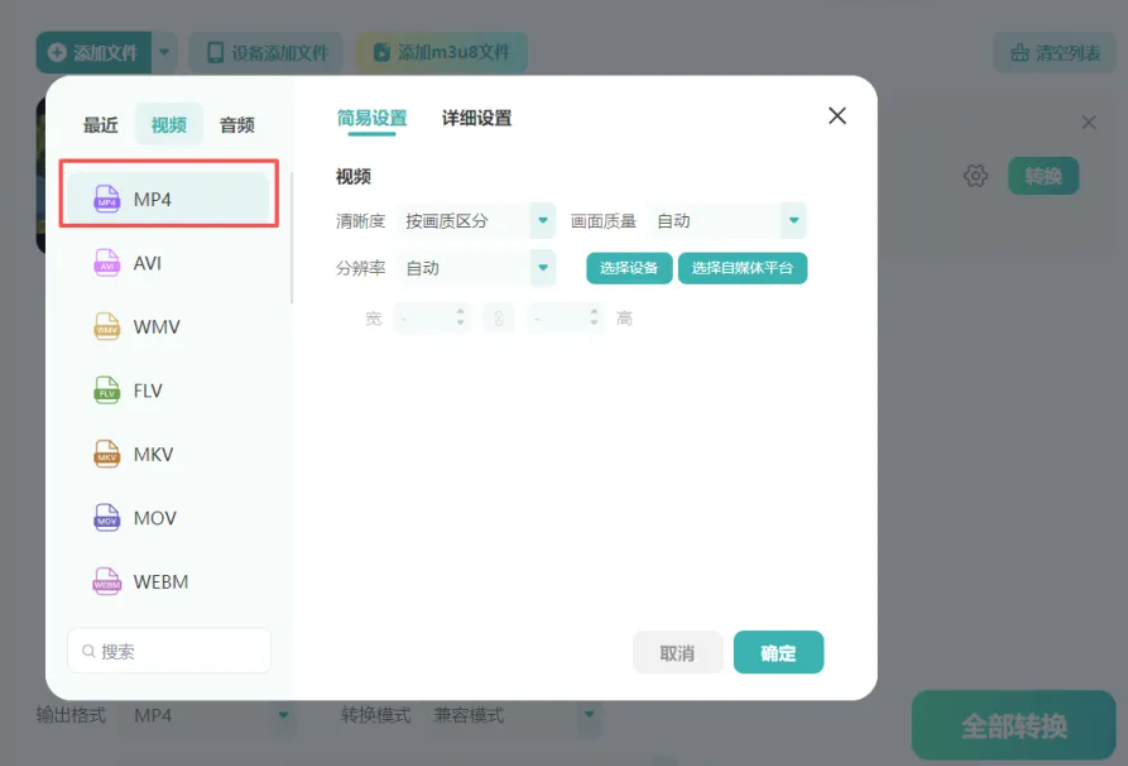Image resolution: width=1128 pixels, height=766 pixels.
Task: Click 取消 to cancel
Action: click(x=678, y=652)
